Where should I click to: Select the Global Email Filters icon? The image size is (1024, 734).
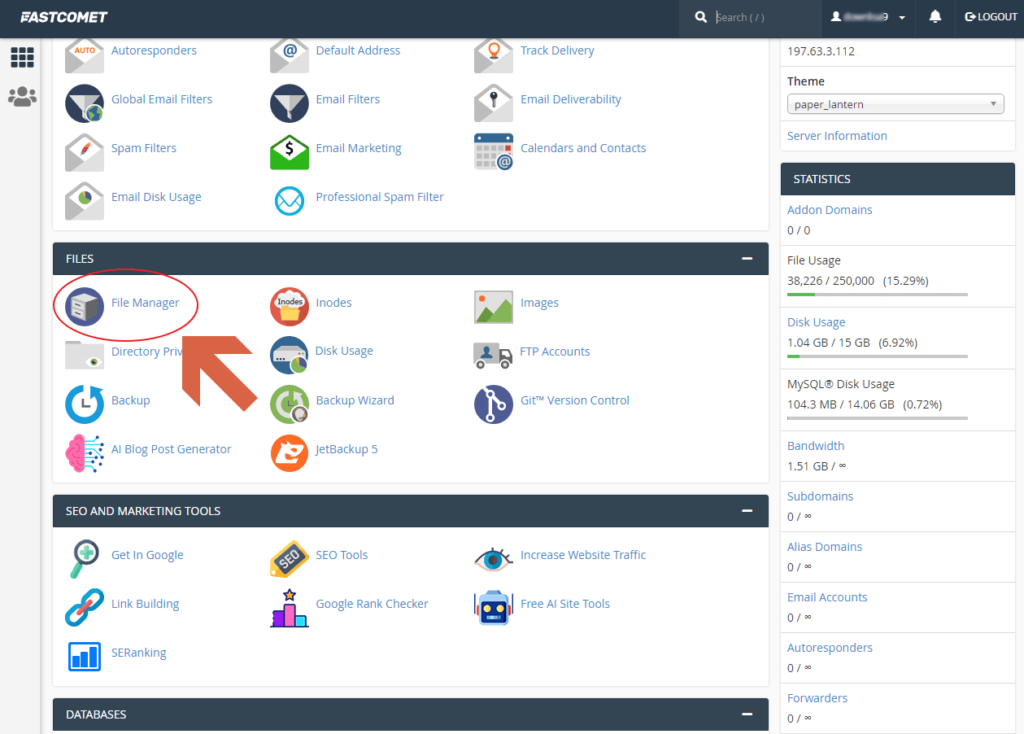pos(84,103)
